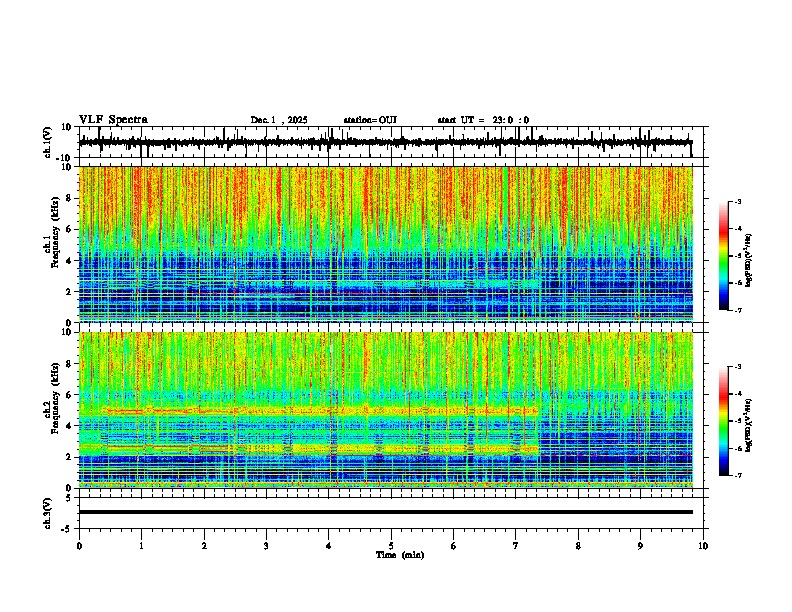Click the "-3" tick on the ch.1 colorbar

pos(737,201)
